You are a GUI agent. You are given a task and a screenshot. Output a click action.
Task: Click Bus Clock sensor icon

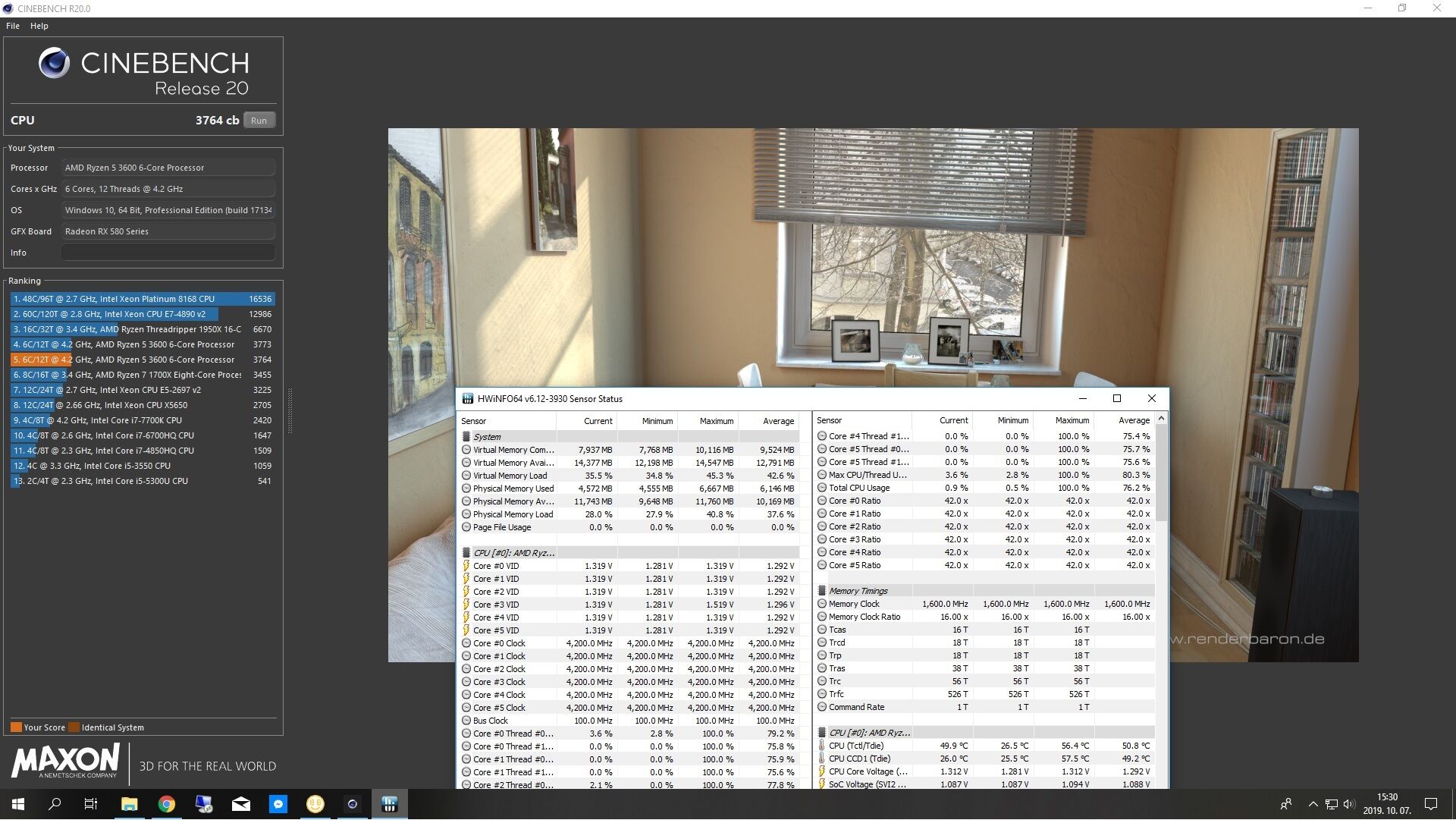(x=466, y=721)
